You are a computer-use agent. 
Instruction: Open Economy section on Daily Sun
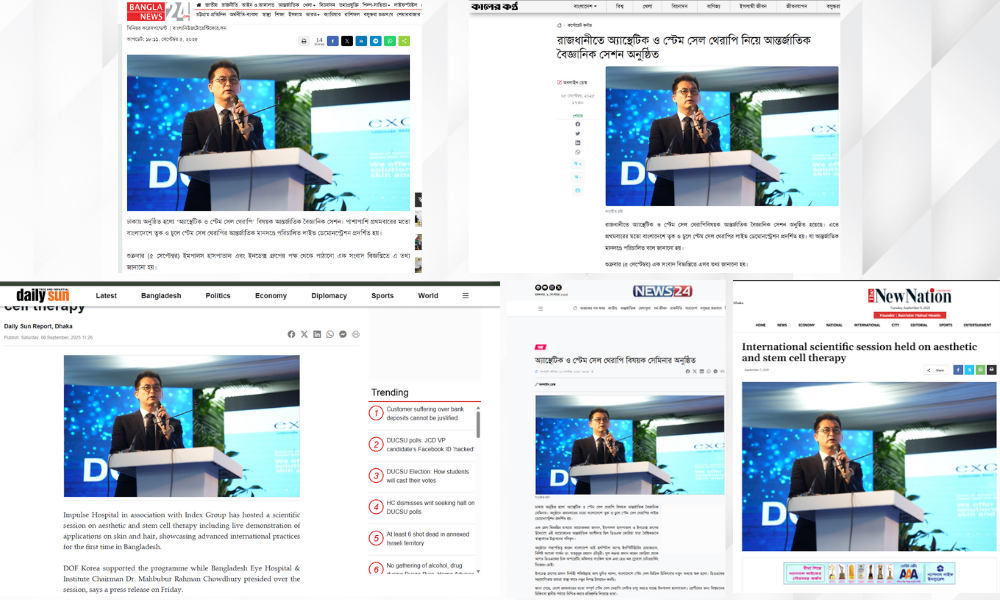coord(270,296)
